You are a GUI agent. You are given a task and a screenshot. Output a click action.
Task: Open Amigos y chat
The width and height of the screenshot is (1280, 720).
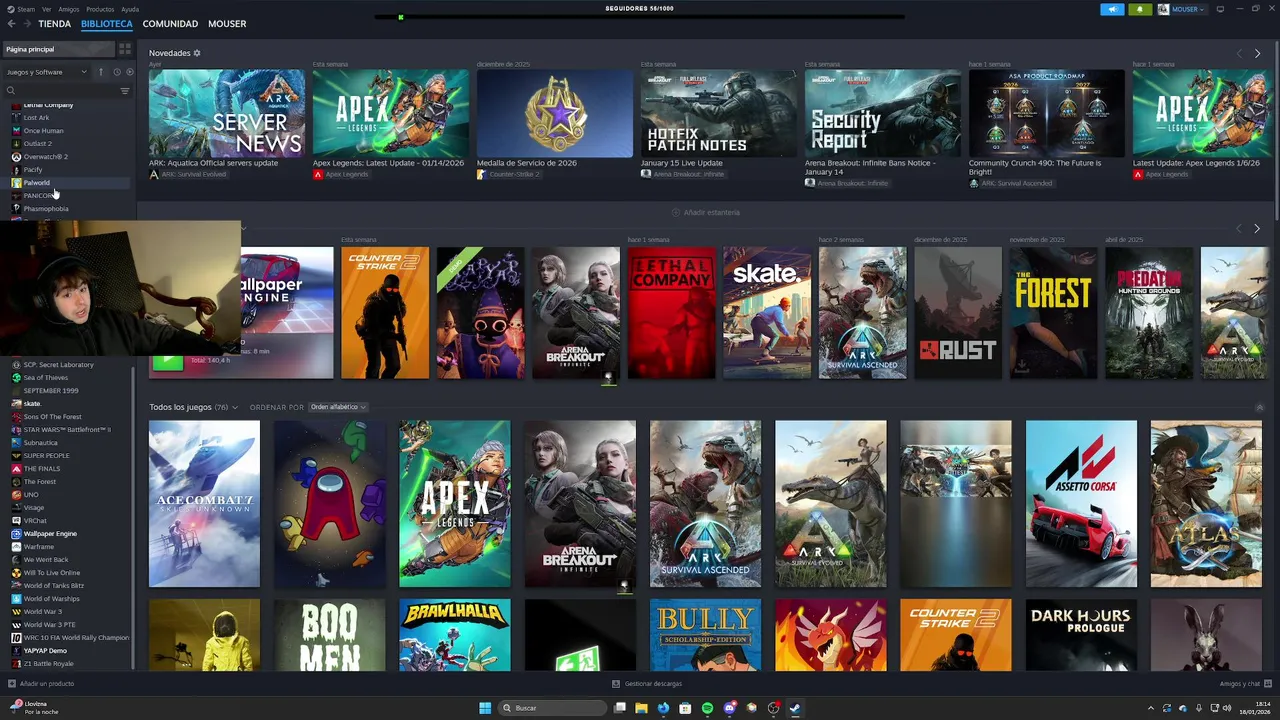tap(1245, 684)
